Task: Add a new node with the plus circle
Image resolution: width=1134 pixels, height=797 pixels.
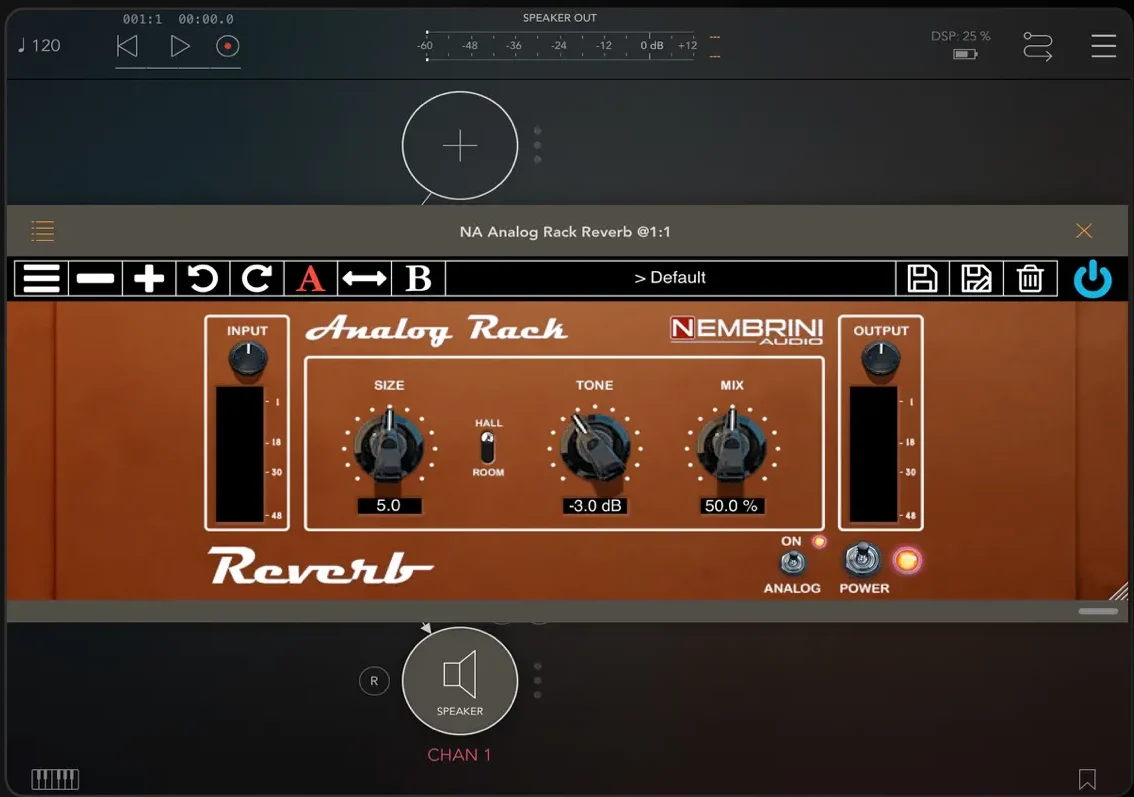Action: [x=460, y=145]
